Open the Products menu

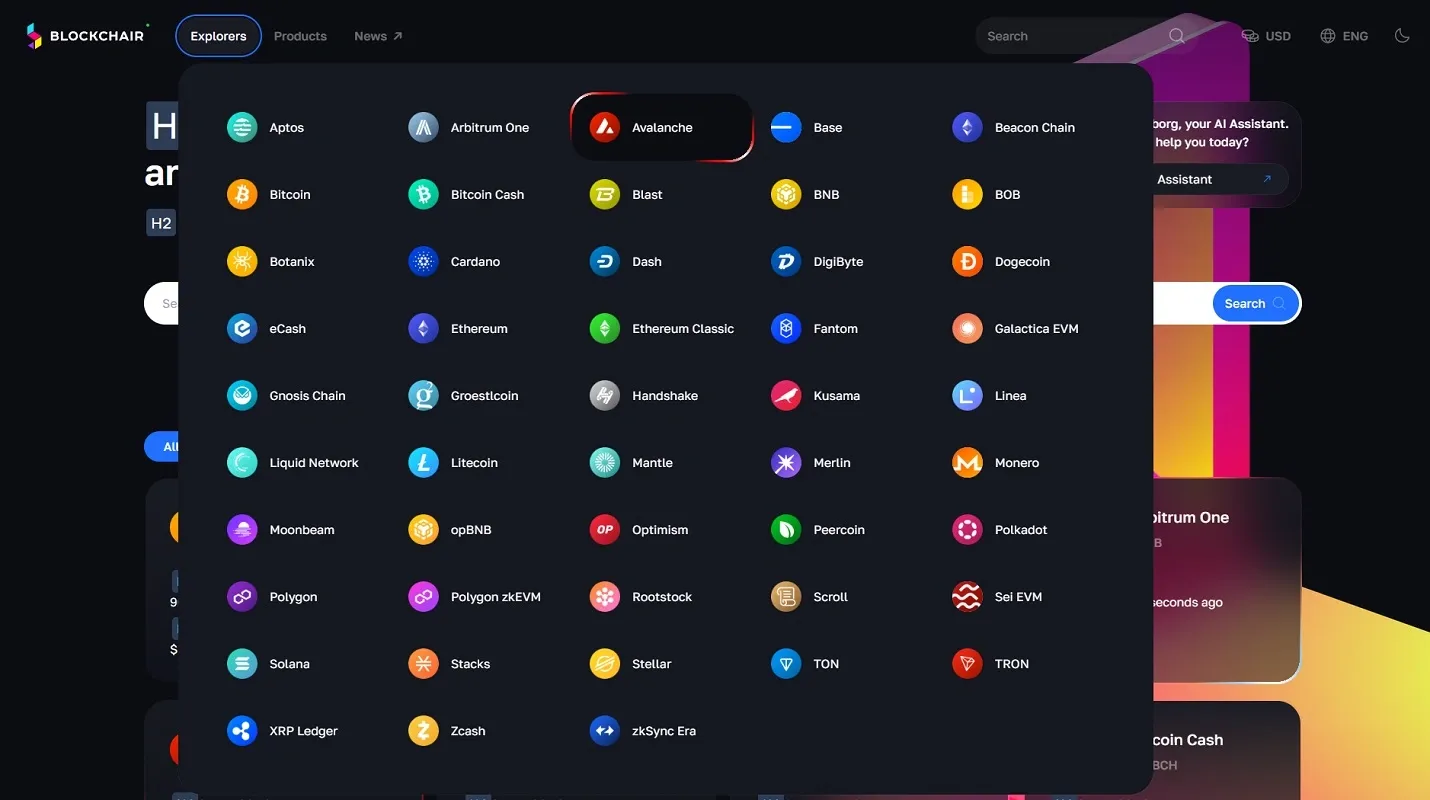[300, 36]
